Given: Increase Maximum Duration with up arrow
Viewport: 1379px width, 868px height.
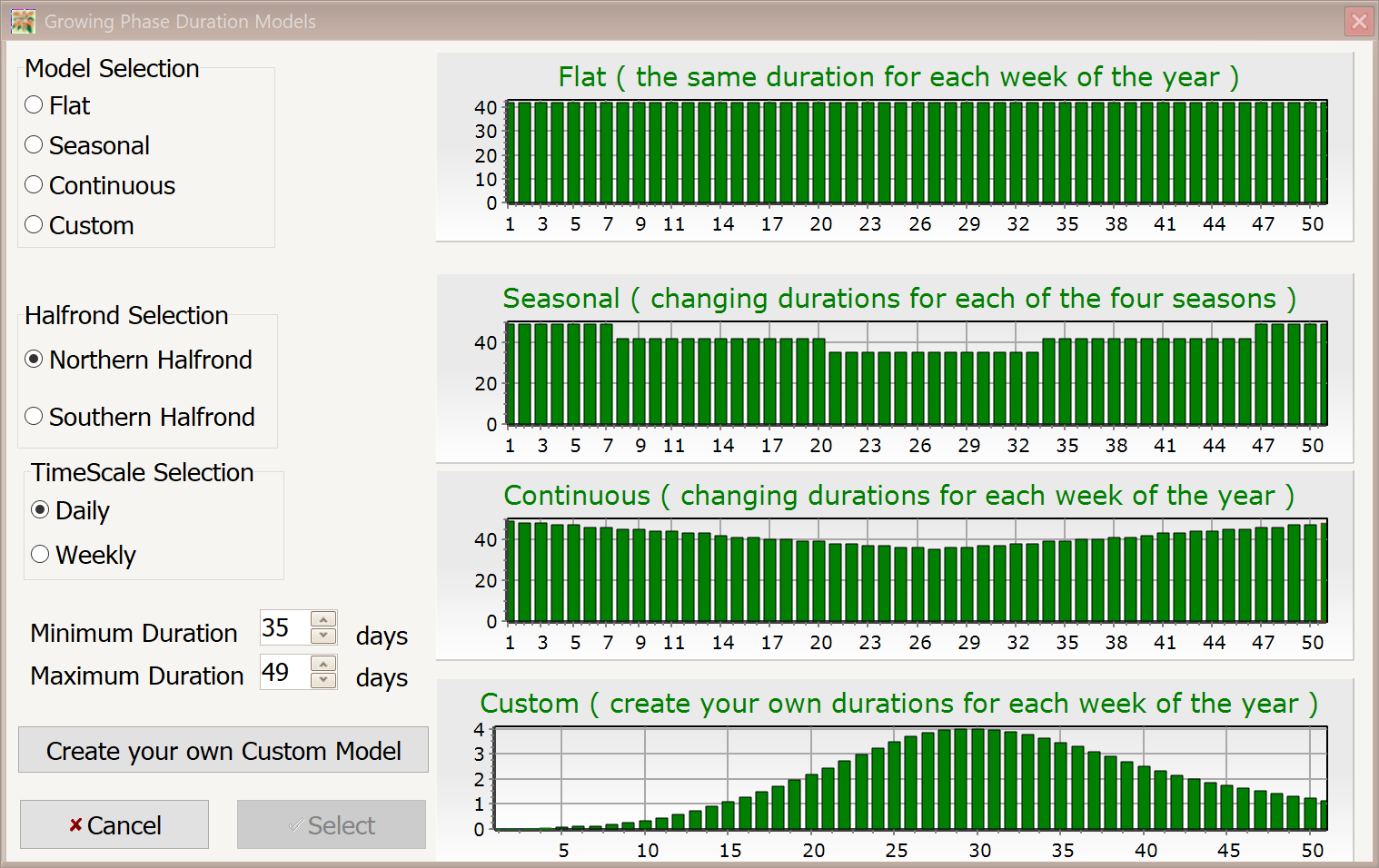Looking at the screenshot, I should (x=323, y=664).
